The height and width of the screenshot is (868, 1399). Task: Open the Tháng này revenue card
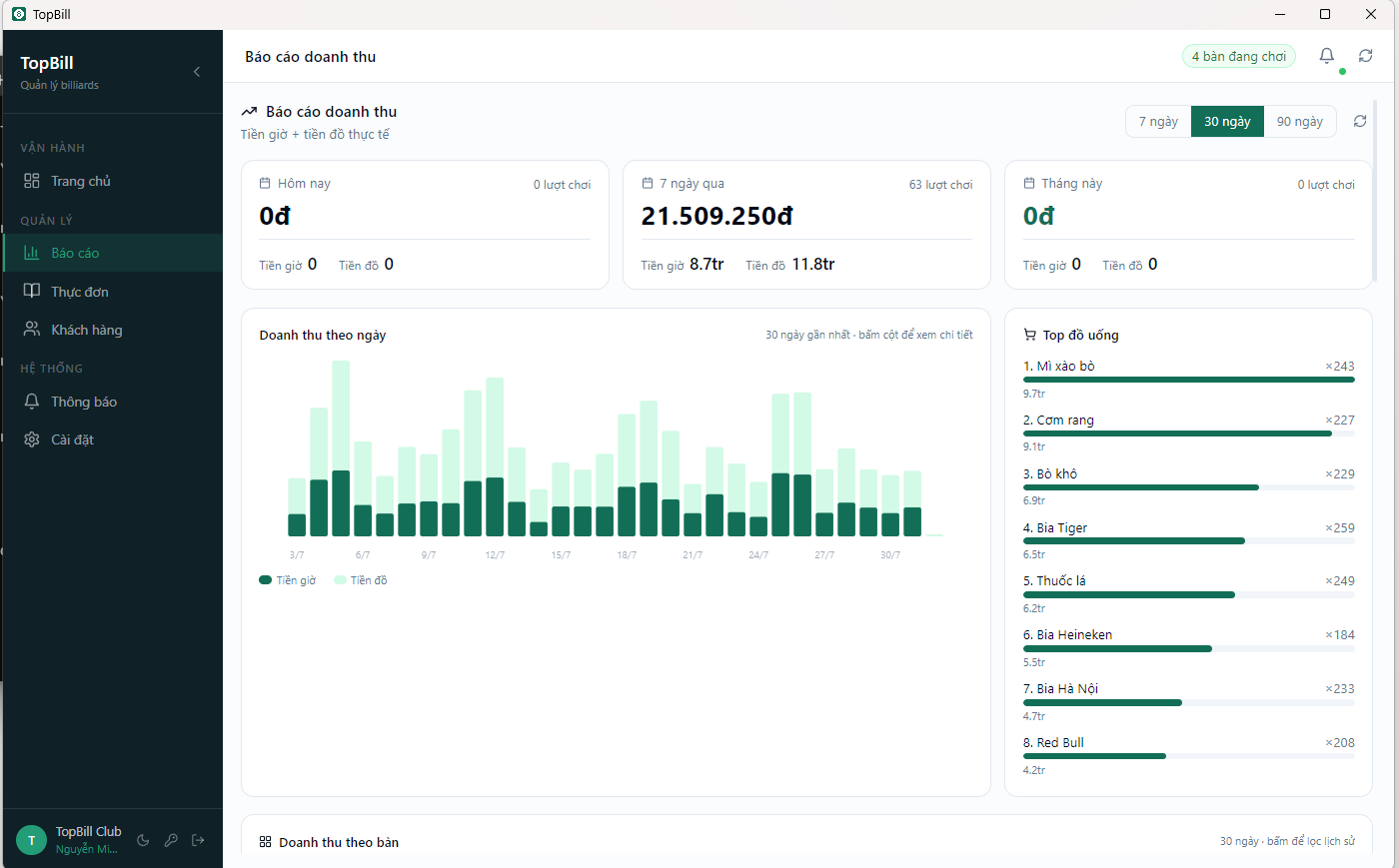pos(1188,225)
